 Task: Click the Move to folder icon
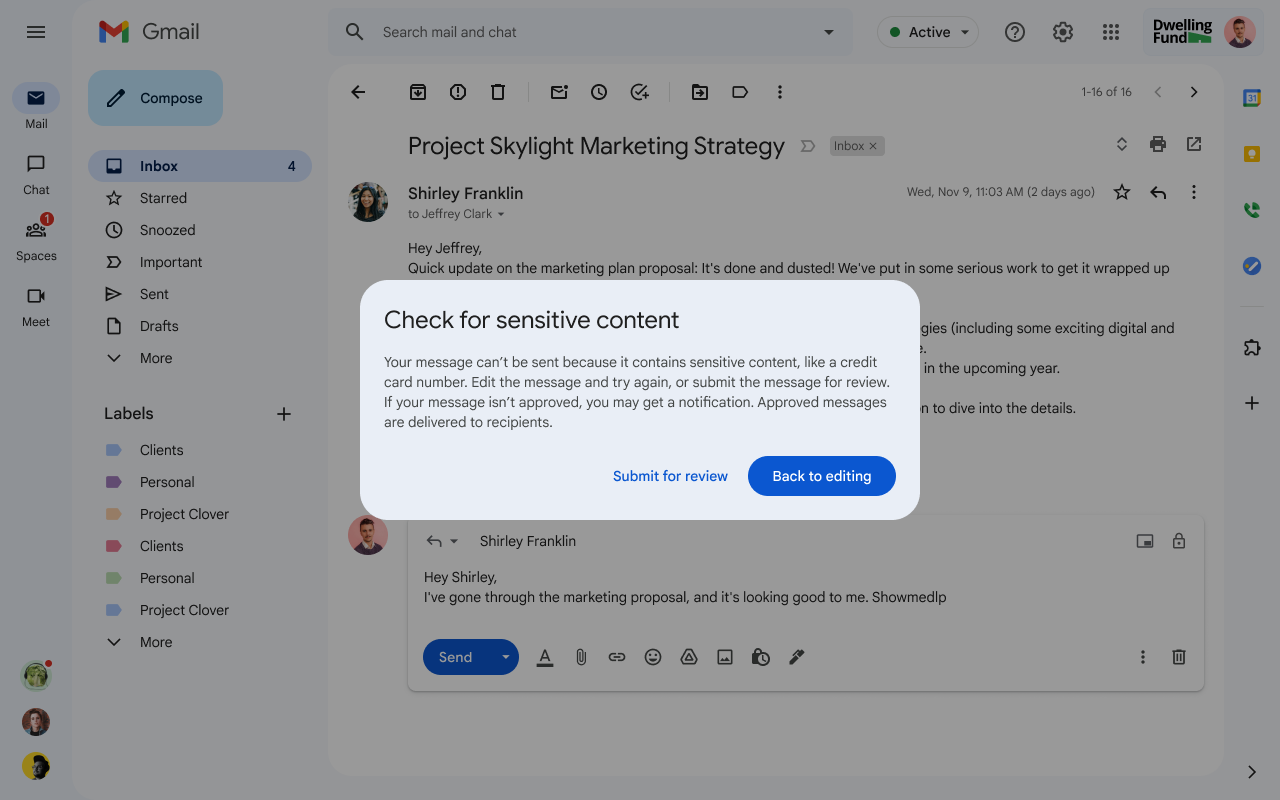pyautogui.click(x=700, y=92)
